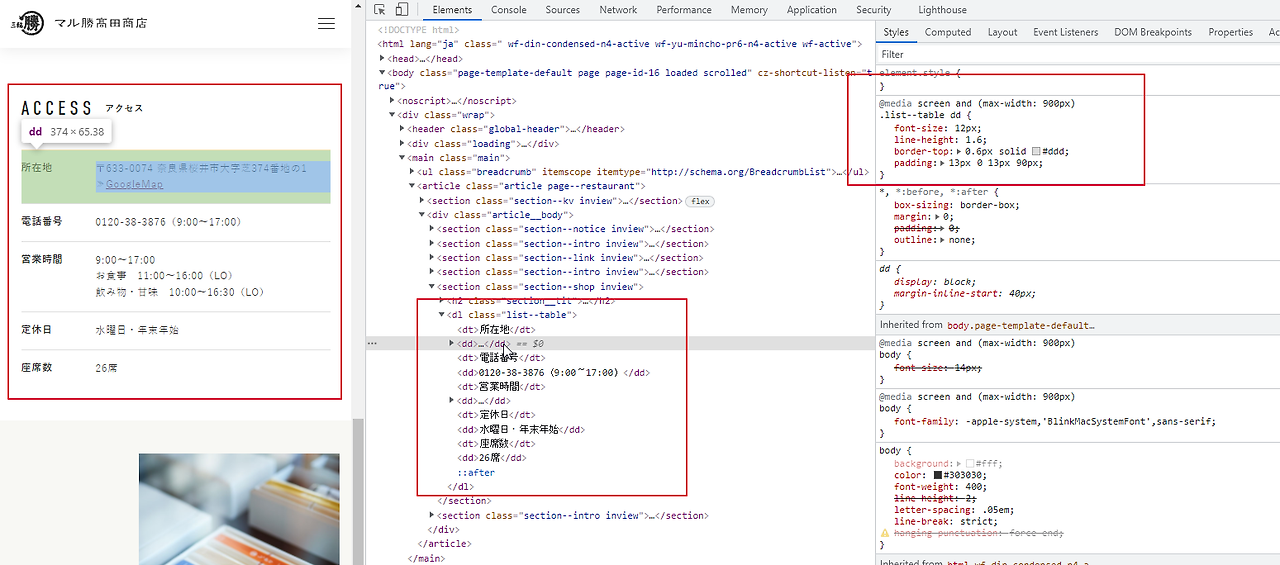Image resolution: width=1280 pixels, height=565 pixels.
Task: Open the Lighthouse tab
Action: [942, 10]
